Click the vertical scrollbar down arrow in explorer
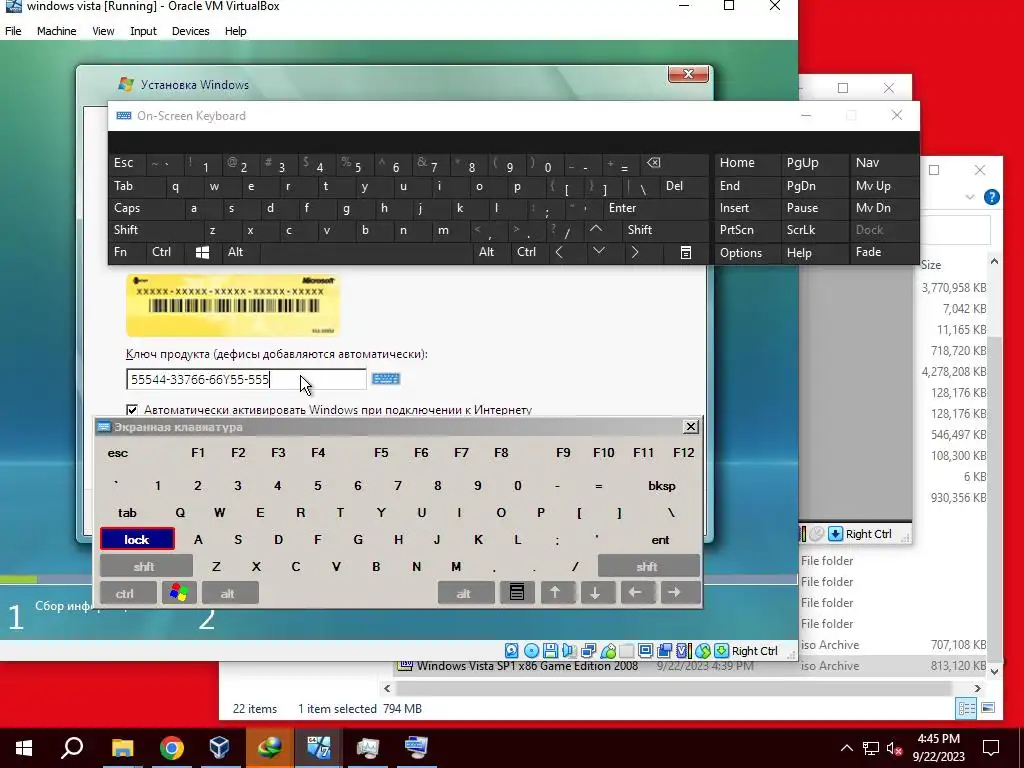 click(x=994, y=671)
